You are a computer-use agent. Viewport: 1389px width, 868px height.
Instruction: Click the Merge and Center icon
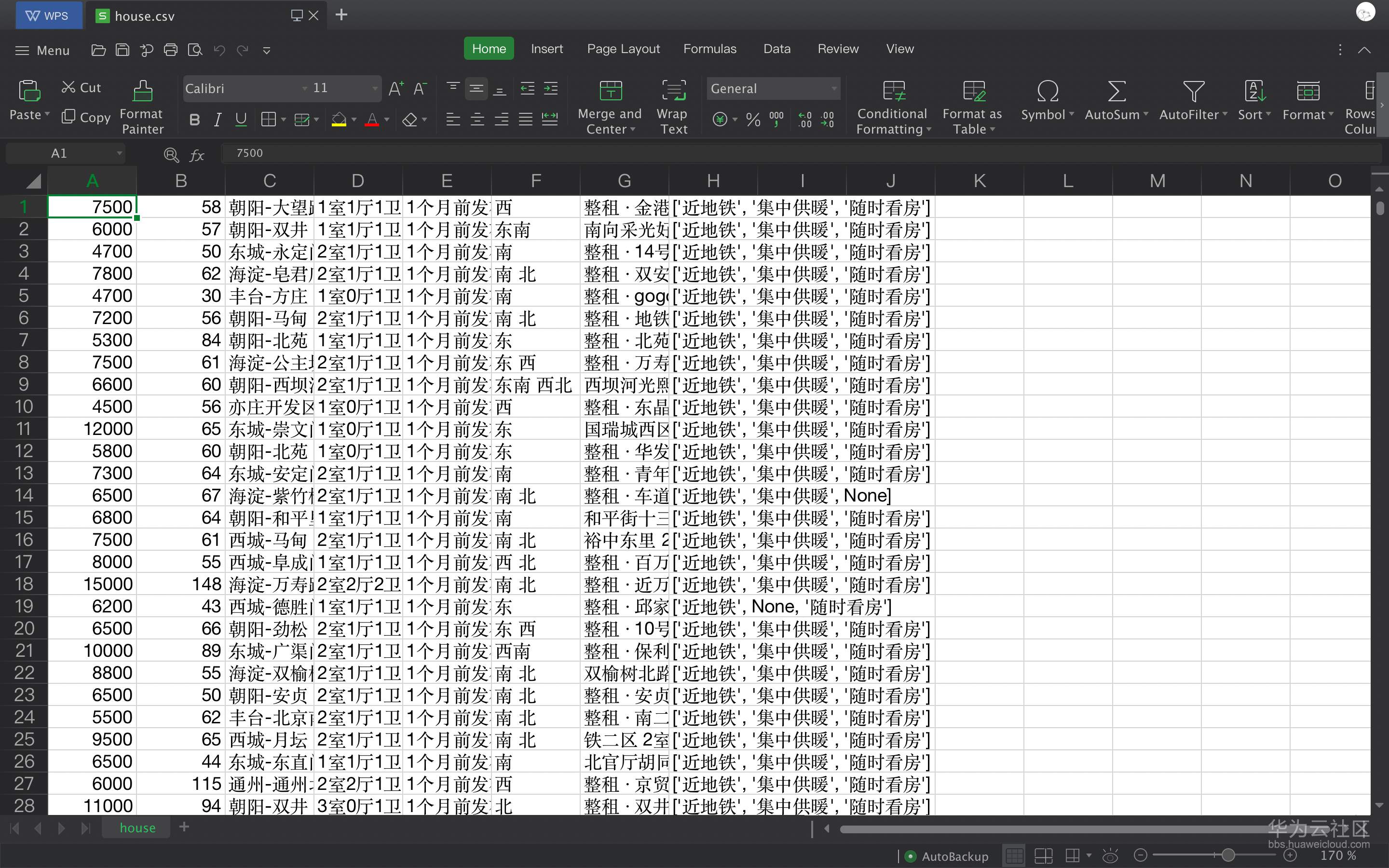click(x=610, y=92)
